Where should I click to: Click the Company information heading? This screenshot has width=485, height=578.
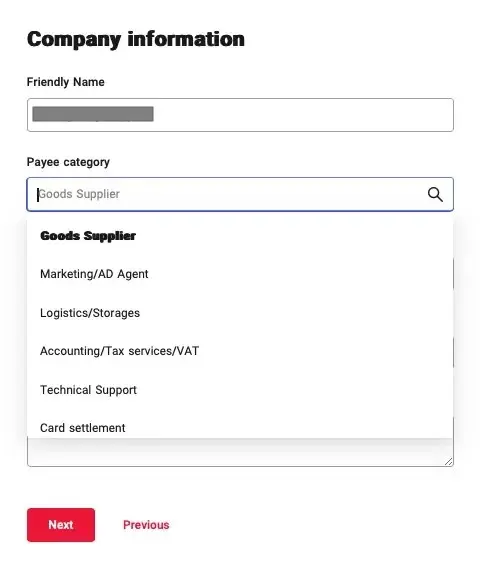[136, 39]
